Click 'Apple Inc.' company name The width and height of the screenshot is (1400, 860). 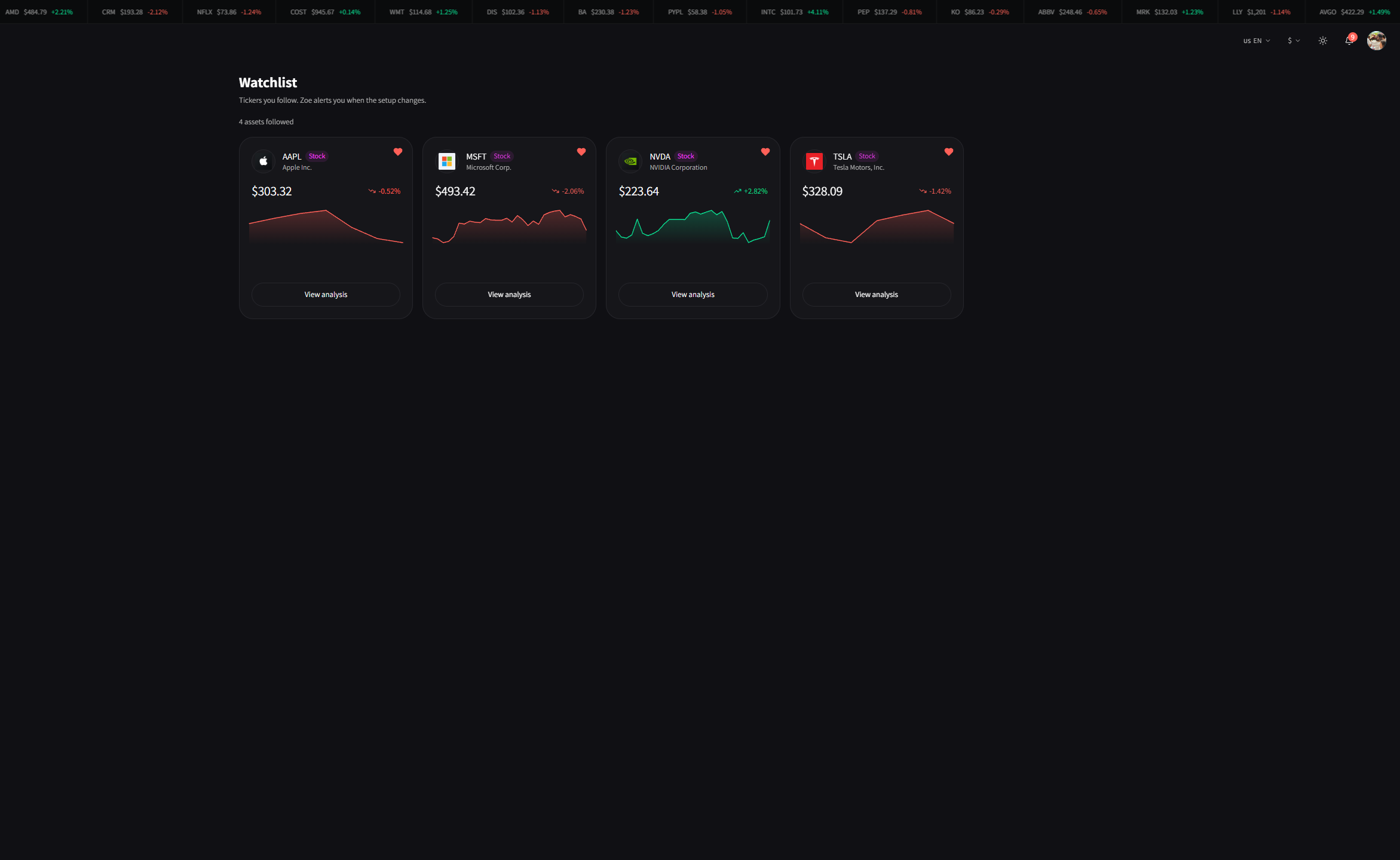[x=297, y=168]
